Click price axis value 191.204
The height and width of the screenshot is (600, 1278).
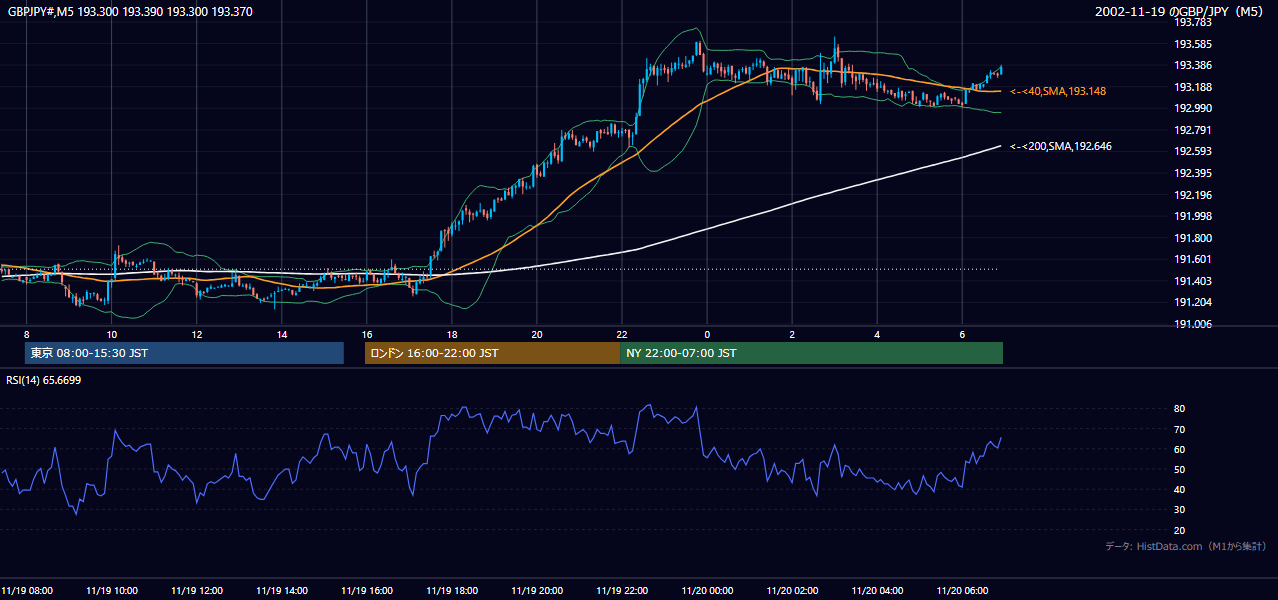click(x=1192, y=302)
